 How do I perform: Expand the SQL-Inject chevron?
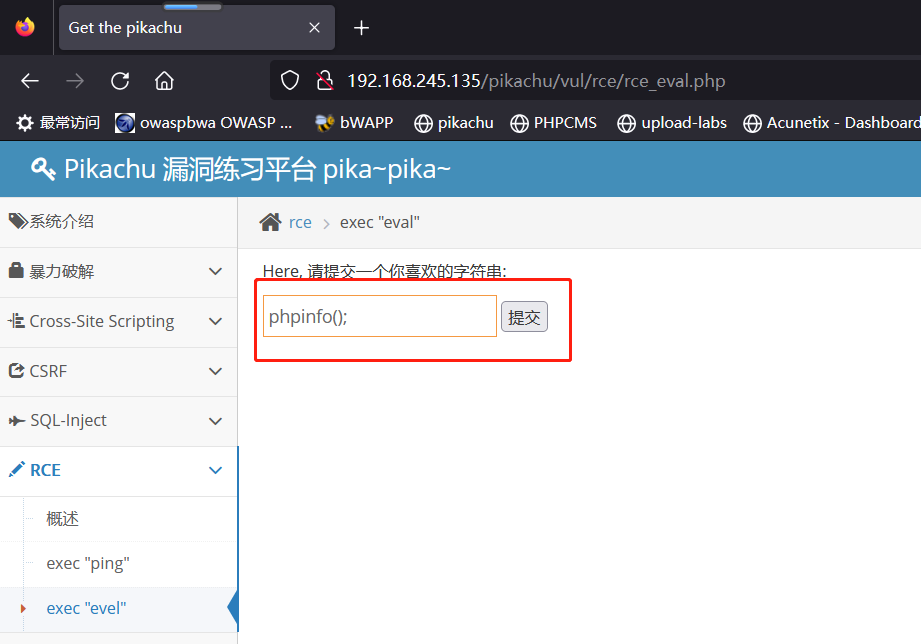(x=216, y=421)
